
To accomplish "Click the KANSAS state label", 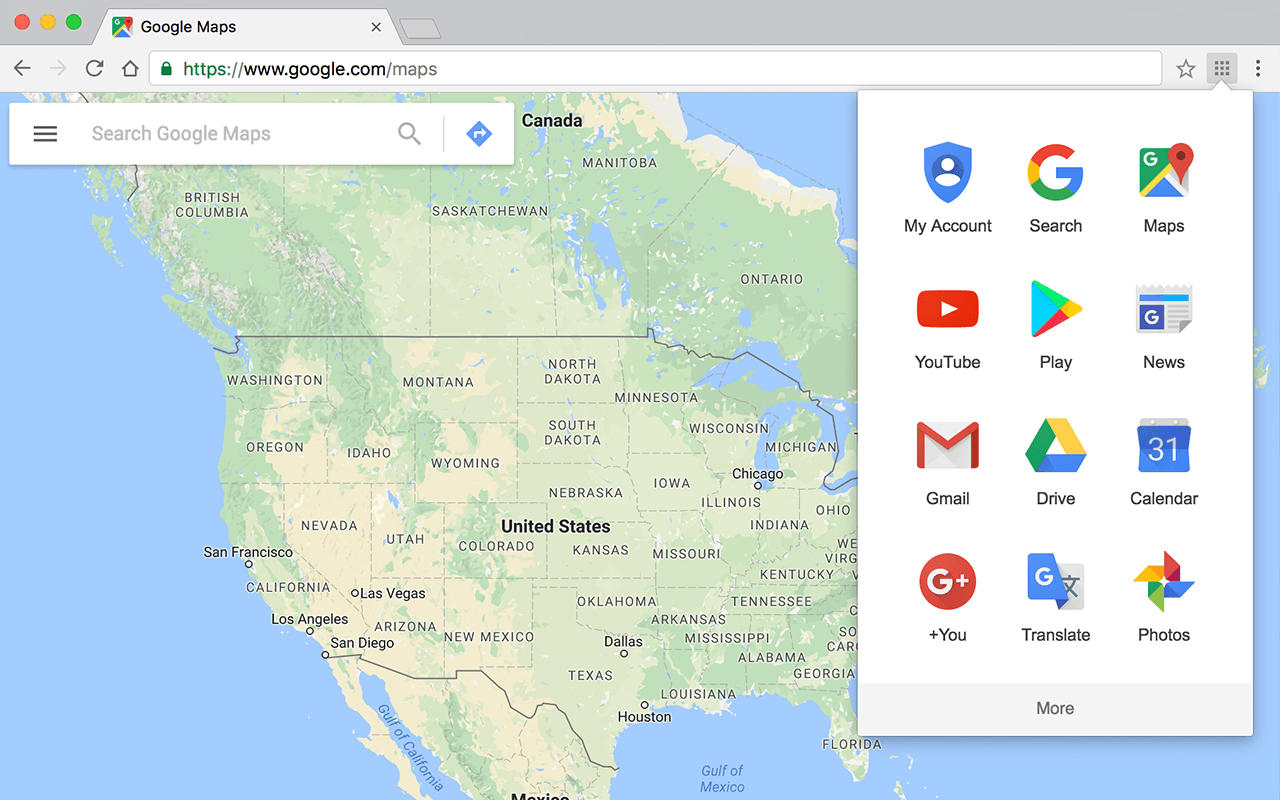I will click(601, 550).
